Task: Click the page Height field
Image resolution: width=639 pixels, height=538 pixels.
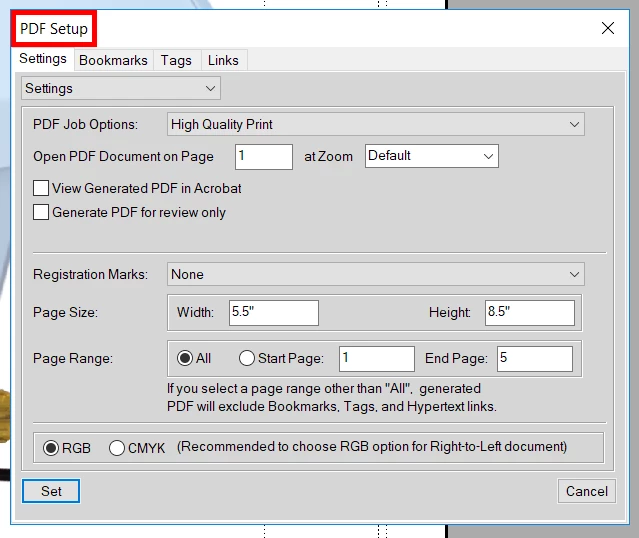Action: (x=530, y=313)
